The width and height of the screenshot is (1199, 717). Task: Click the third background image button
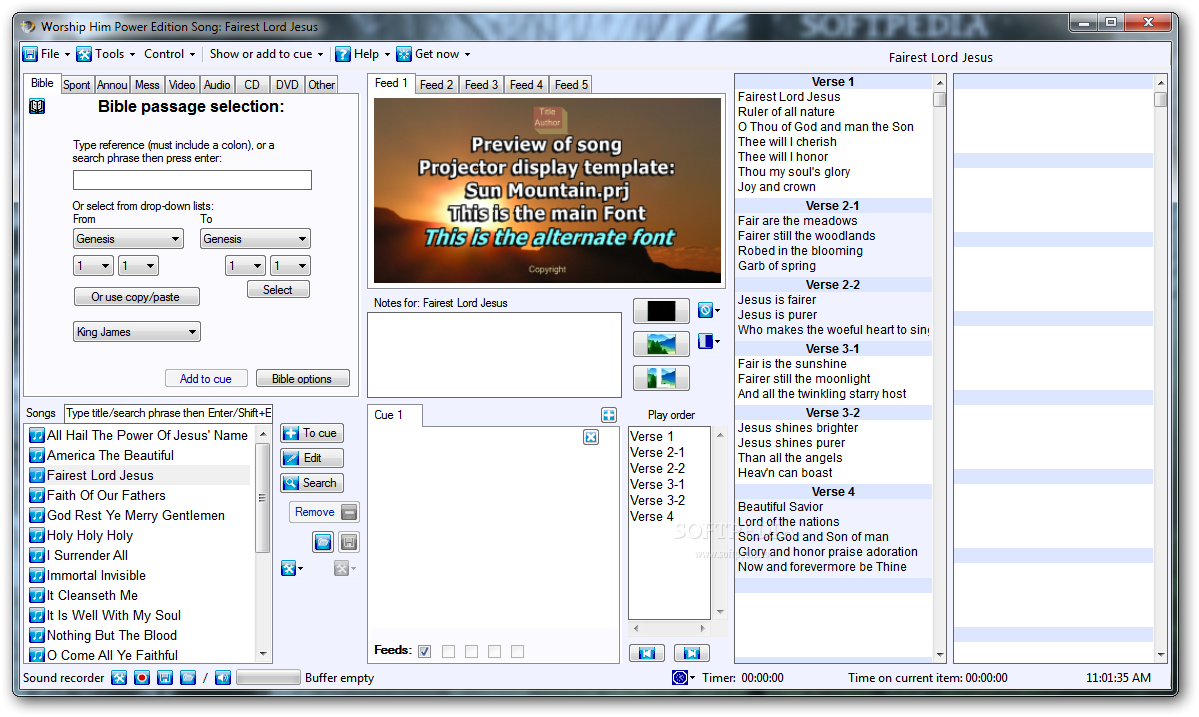[x=661, y=378]
